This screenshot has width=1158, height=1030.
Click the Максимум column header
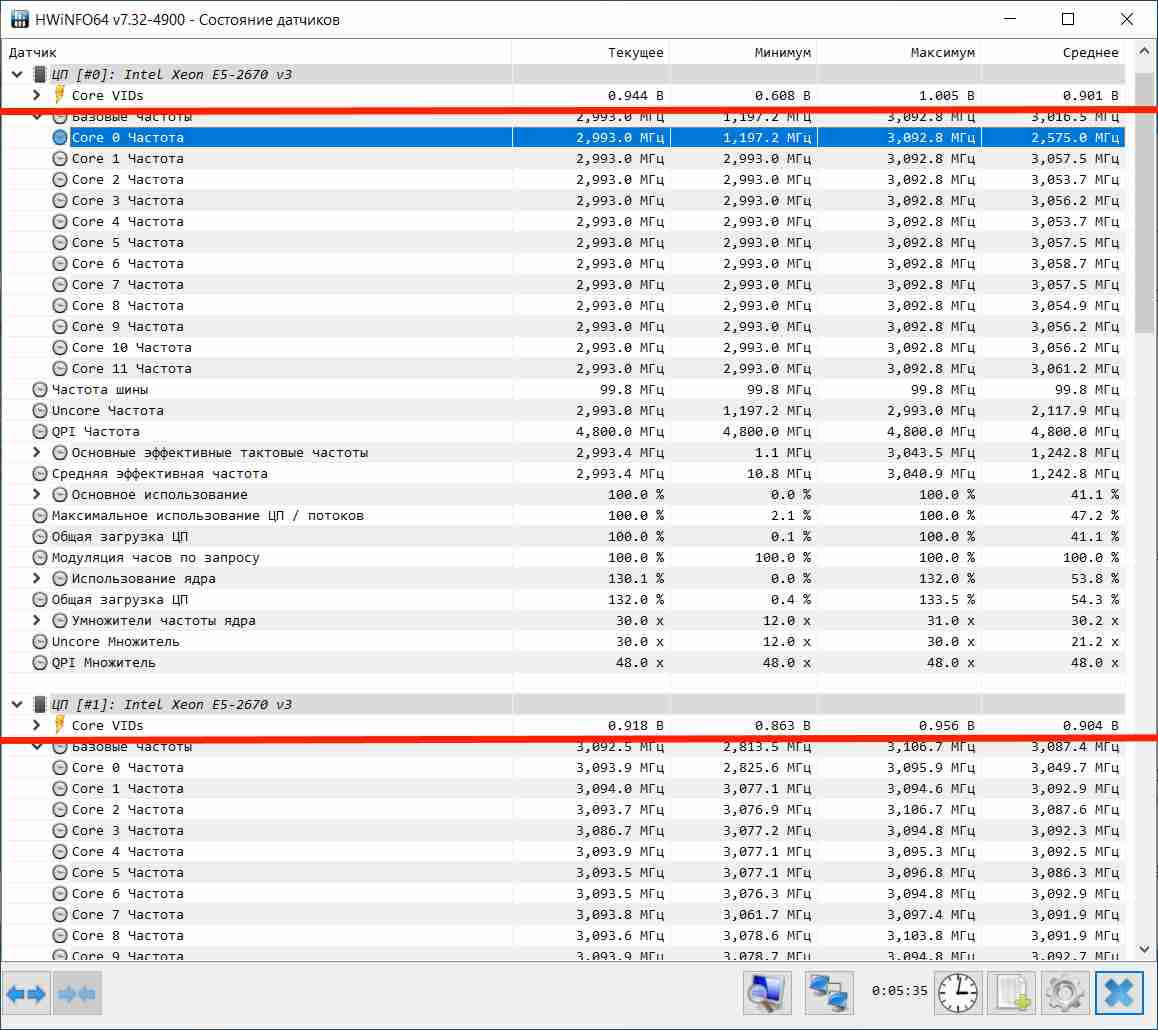[x=899, y=52]
